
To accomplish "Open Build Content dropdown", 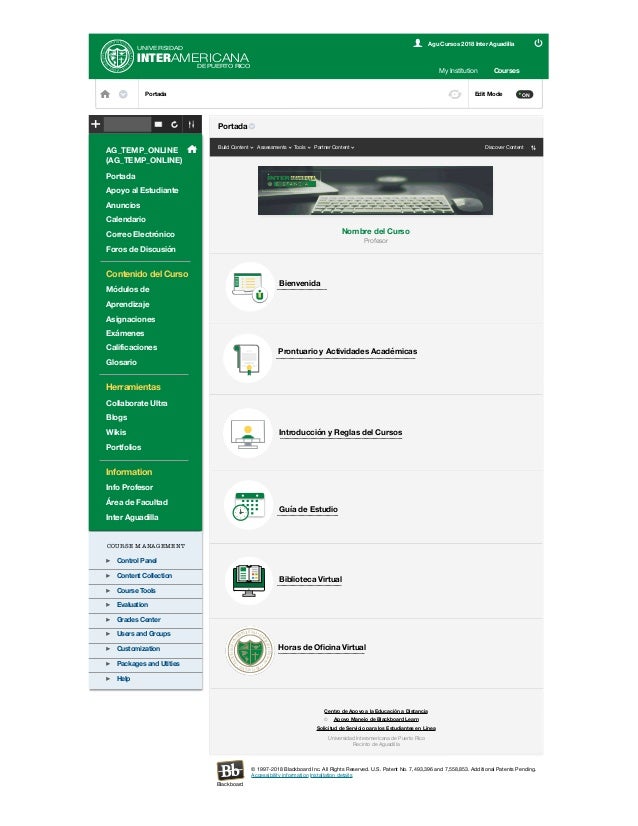I will pyautogui.click(x=235, y=148).
